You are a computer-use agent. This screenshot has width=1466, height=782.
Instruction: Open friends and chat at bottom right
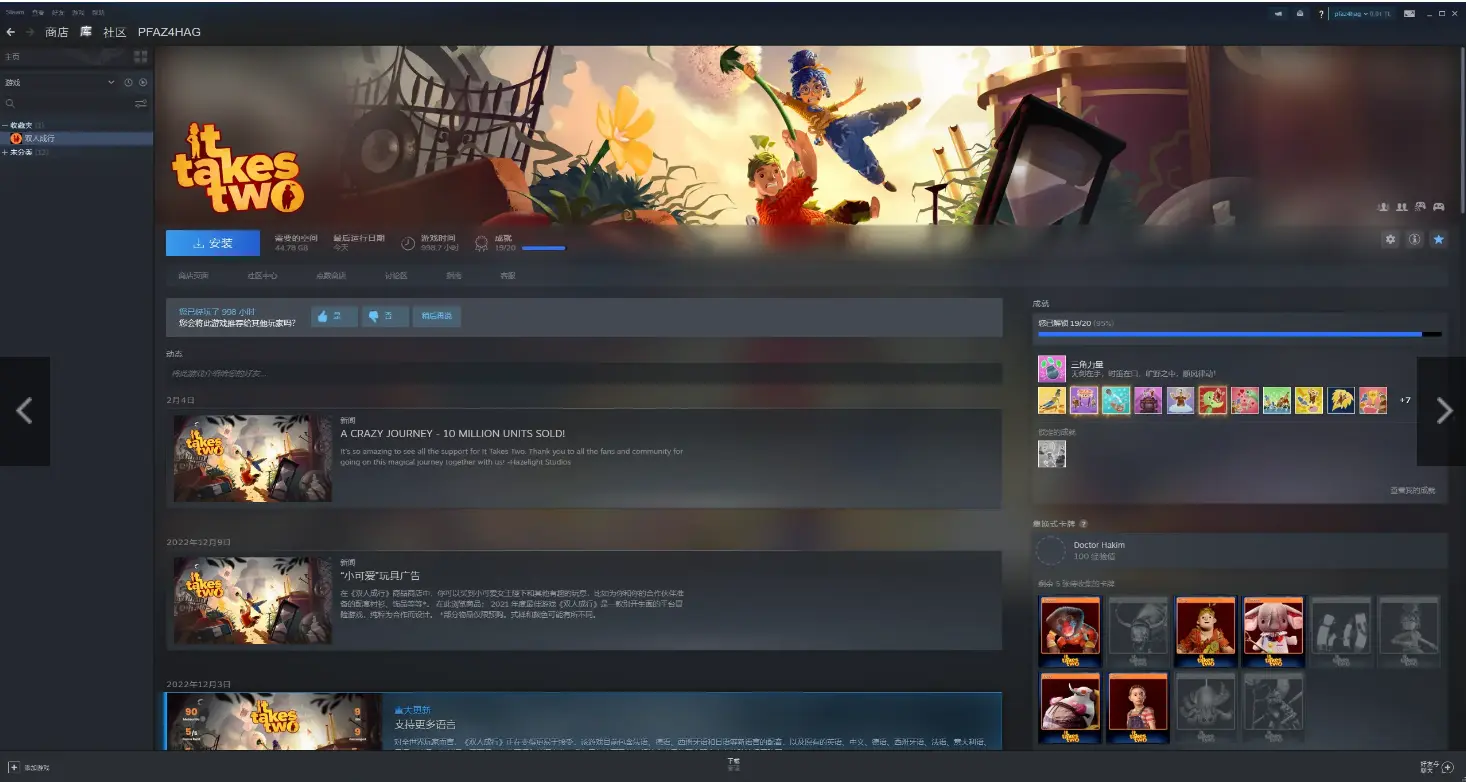pyautogui.click(x=1437, y=767)
